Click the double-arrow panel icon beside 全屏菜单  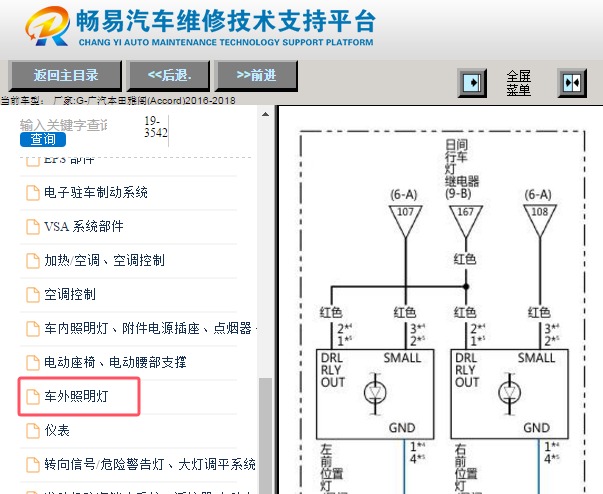(572, 83)
